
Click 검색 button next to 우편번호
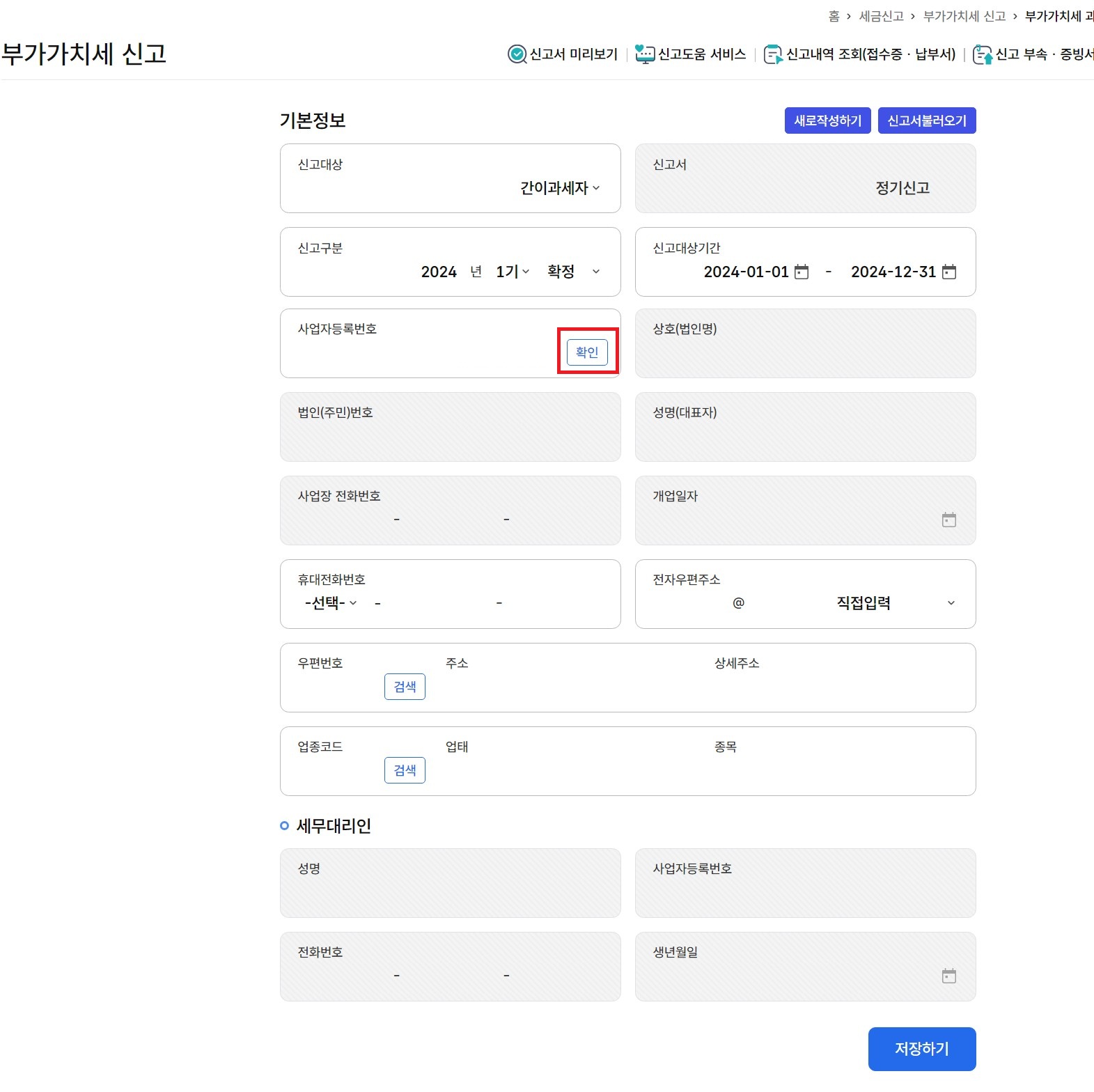click(405, 687)
